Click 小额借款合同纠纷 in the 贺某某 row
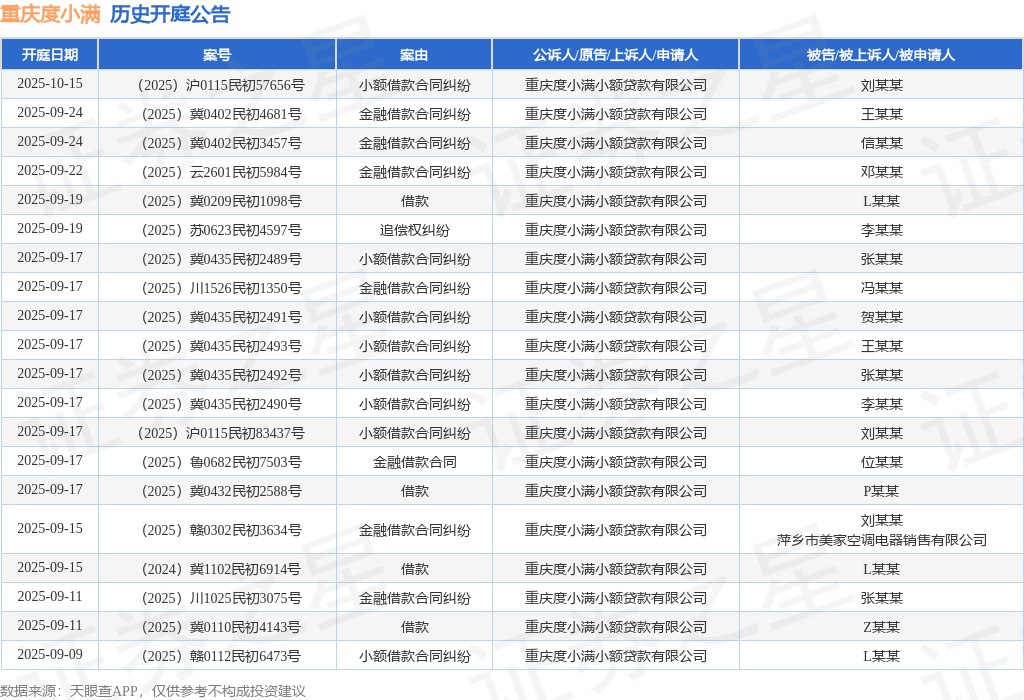The height and width of the screenshot is (700, 1024). (x=414, y=317)
